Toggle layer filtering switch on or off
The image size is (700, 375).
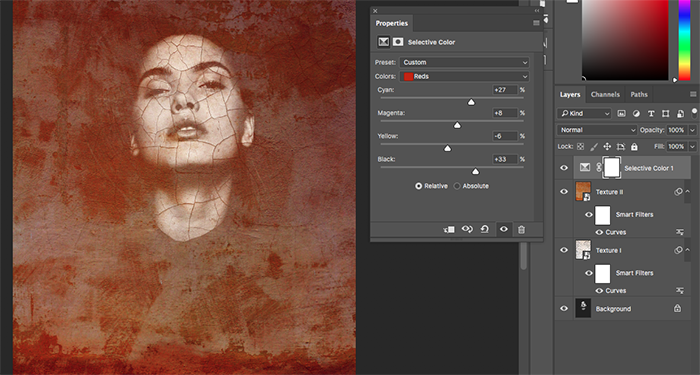[x=694, y=112]
